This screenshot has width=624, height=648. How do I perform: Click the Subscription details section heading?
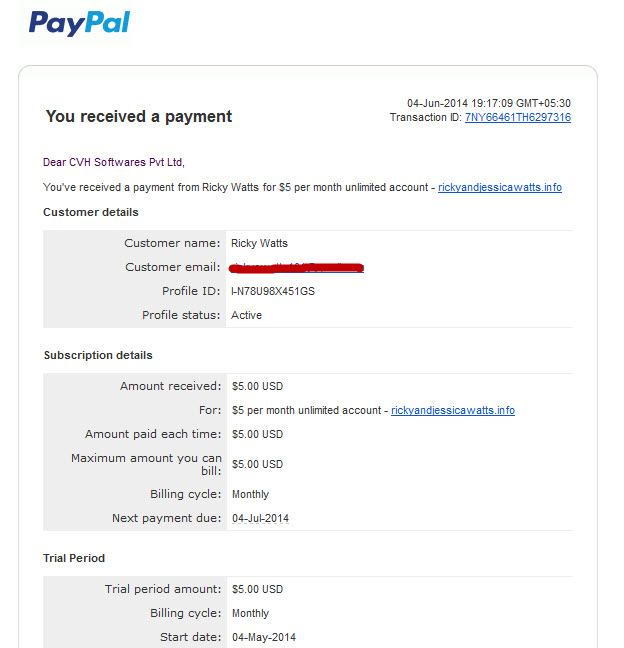pyautogui.click(x=98, y=355)
